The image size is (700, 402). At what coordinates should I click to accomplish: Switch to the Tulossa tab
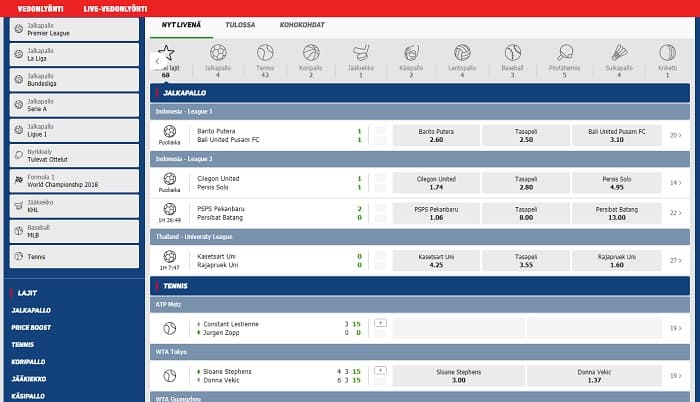point(239,23)
